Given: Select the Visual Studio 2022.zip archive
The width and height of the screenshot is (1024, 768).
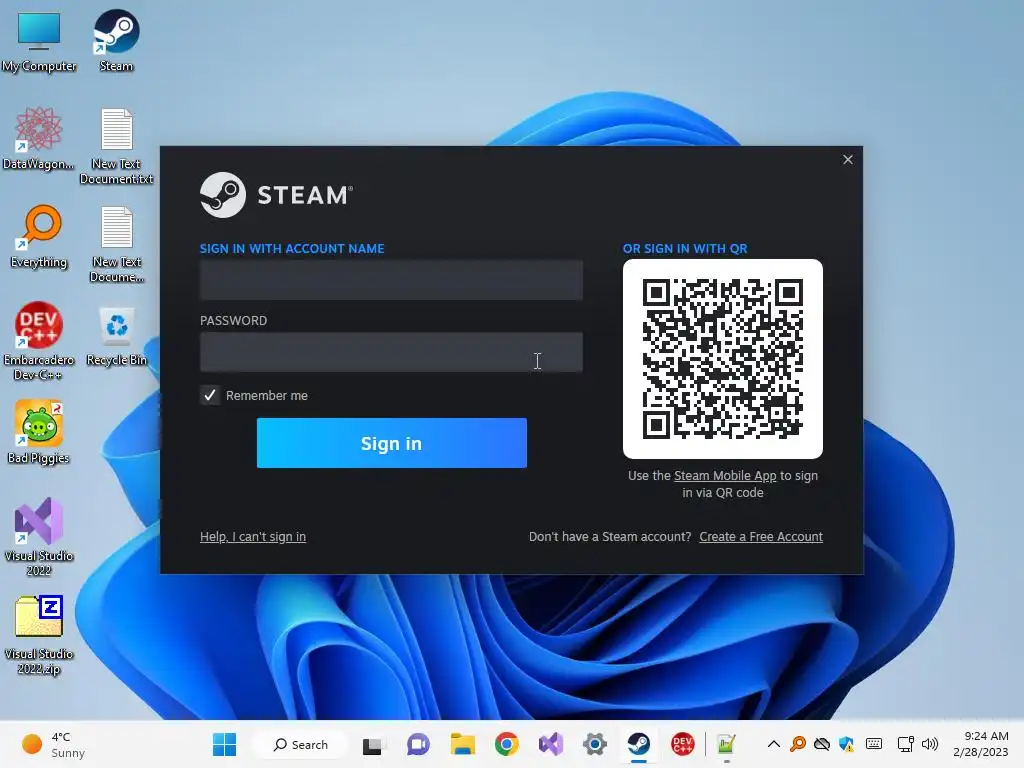Looking at the screenshot, I should click(39, 635).
